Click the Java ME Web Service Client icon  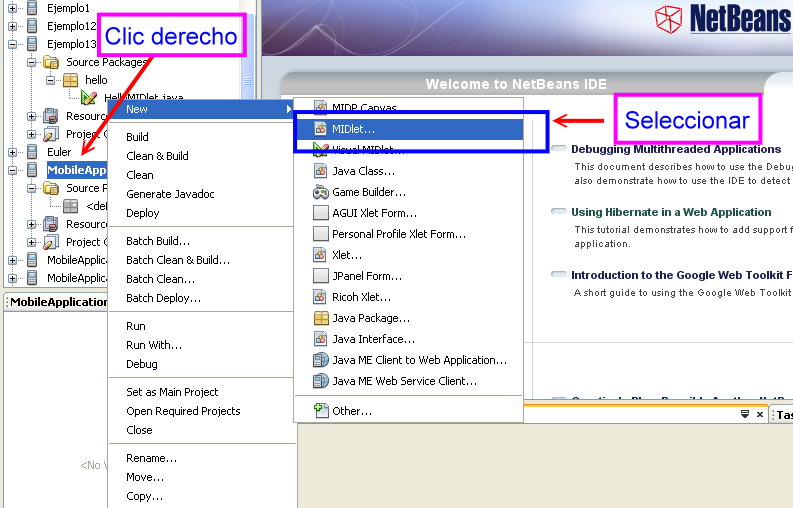coord(320,381)
